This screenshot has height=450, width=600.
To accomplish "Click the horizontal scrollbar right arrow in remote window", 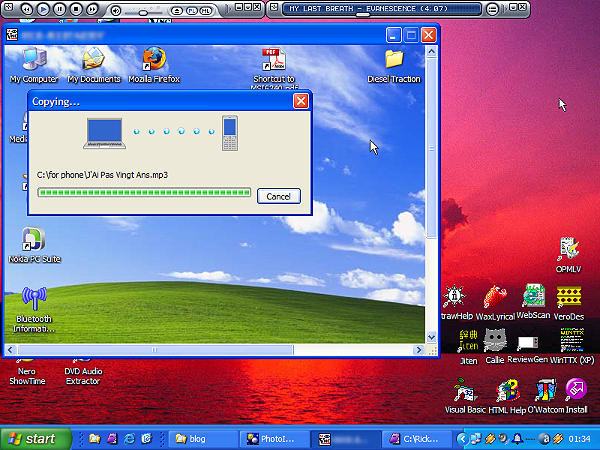I will tap(419, 350).
